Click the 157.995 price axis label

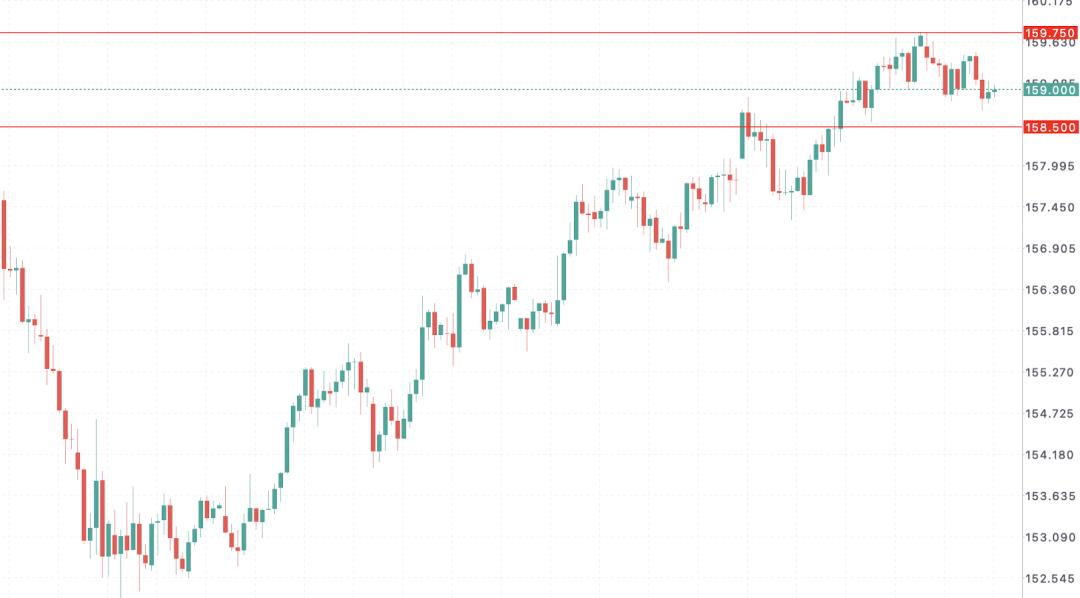pos(1050,167)
